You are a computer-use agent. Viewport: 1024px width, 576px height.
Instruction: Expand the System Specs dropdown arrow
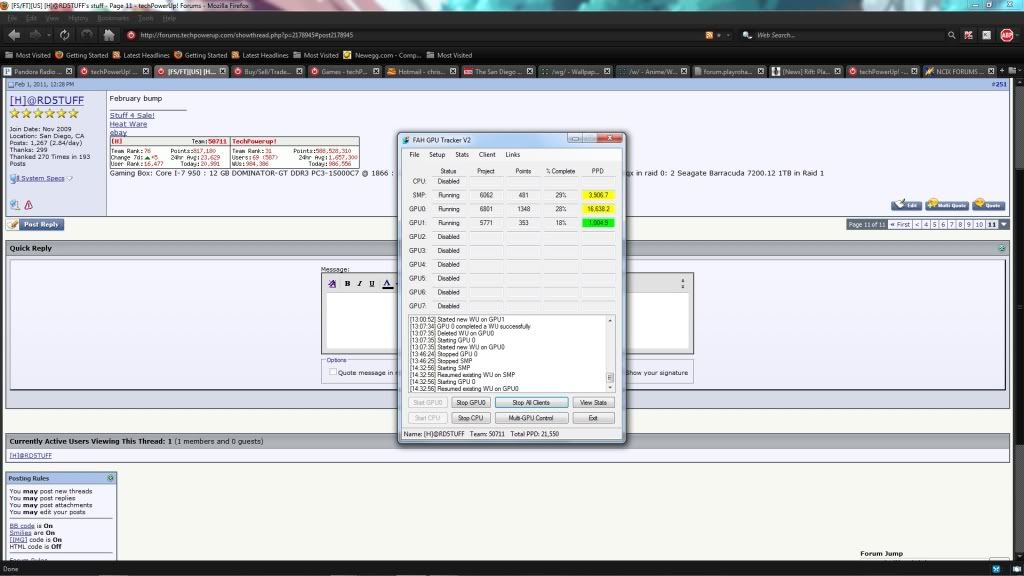point(69,178)
